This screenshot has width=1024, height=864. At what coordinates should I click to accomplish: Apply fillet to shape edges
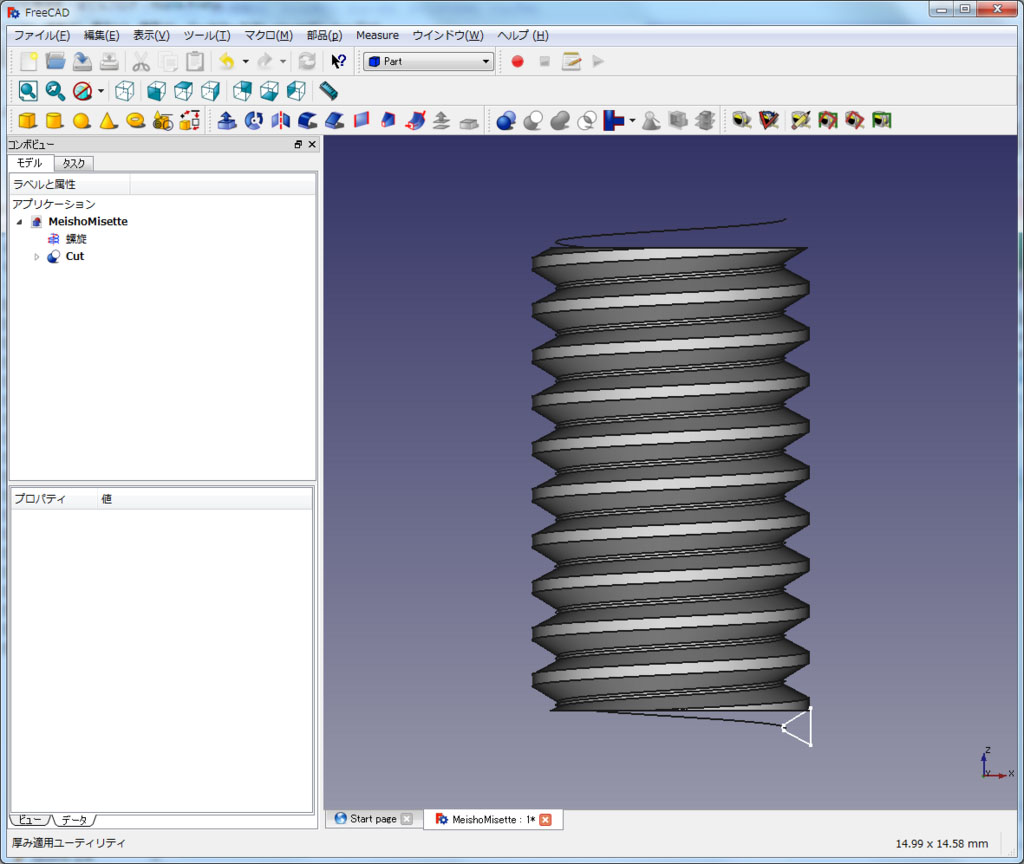coord(308,120)
